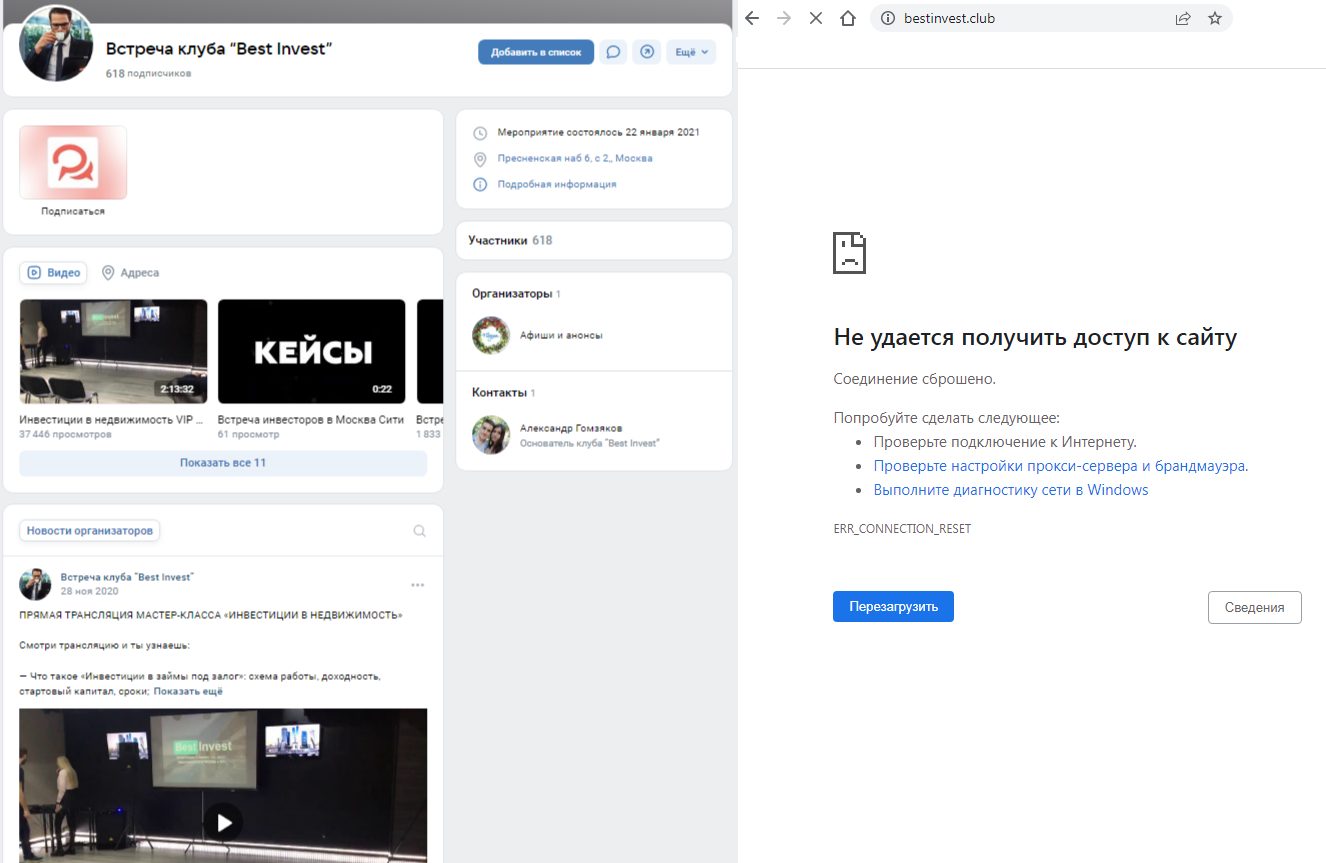Click share arrow icon in VK header
1326x863 pixels.
coord(647,52)
